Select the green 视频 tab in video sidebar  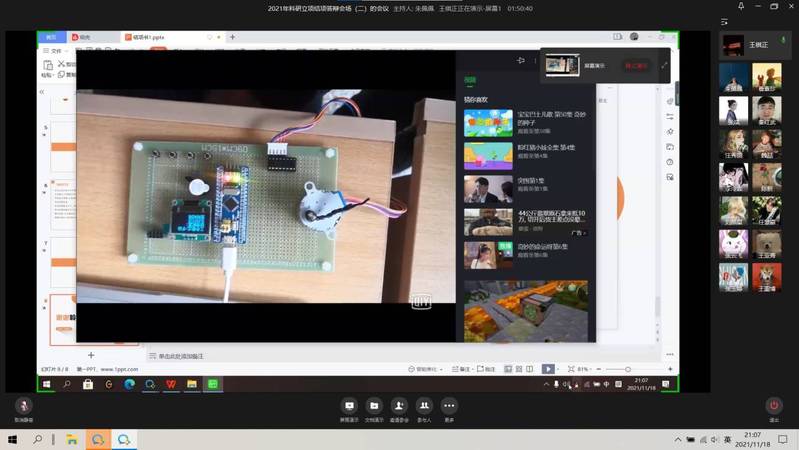coord(470,80)
